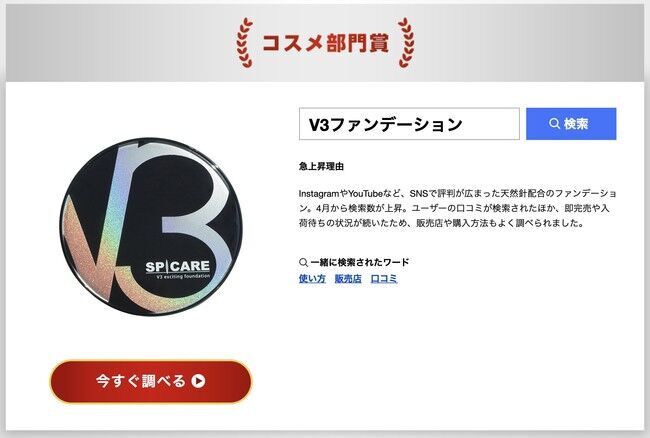650x438 pixels.
Task: Click the blue 検索 button
Action: pos(571,124)
